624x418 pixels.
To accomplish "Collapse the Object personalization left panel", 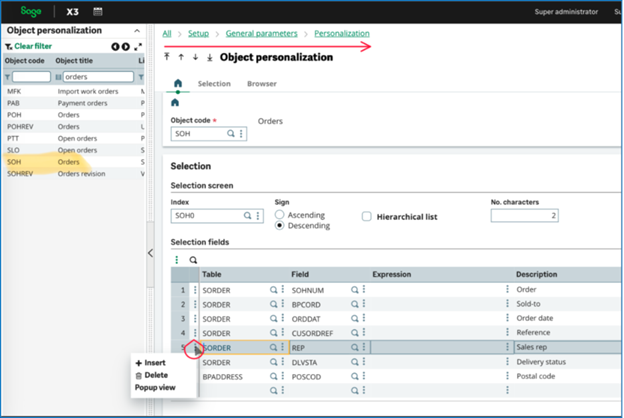I will click(150, 254).
